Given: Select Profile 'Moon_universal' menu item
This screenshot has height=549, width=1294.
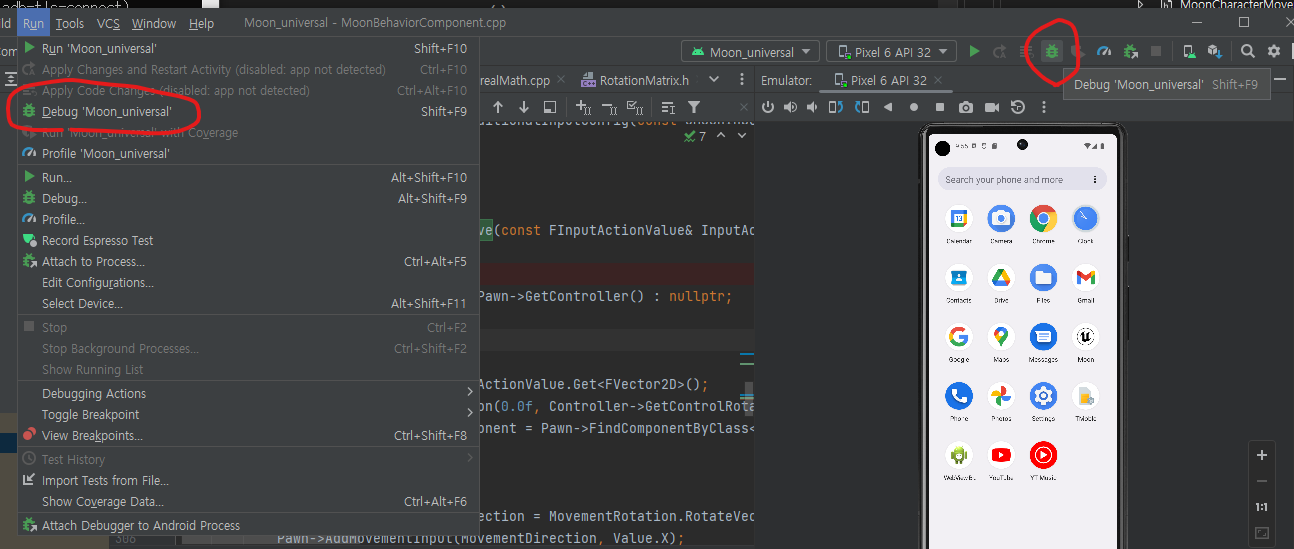Looking at the screenshot, I should (248, 153).
